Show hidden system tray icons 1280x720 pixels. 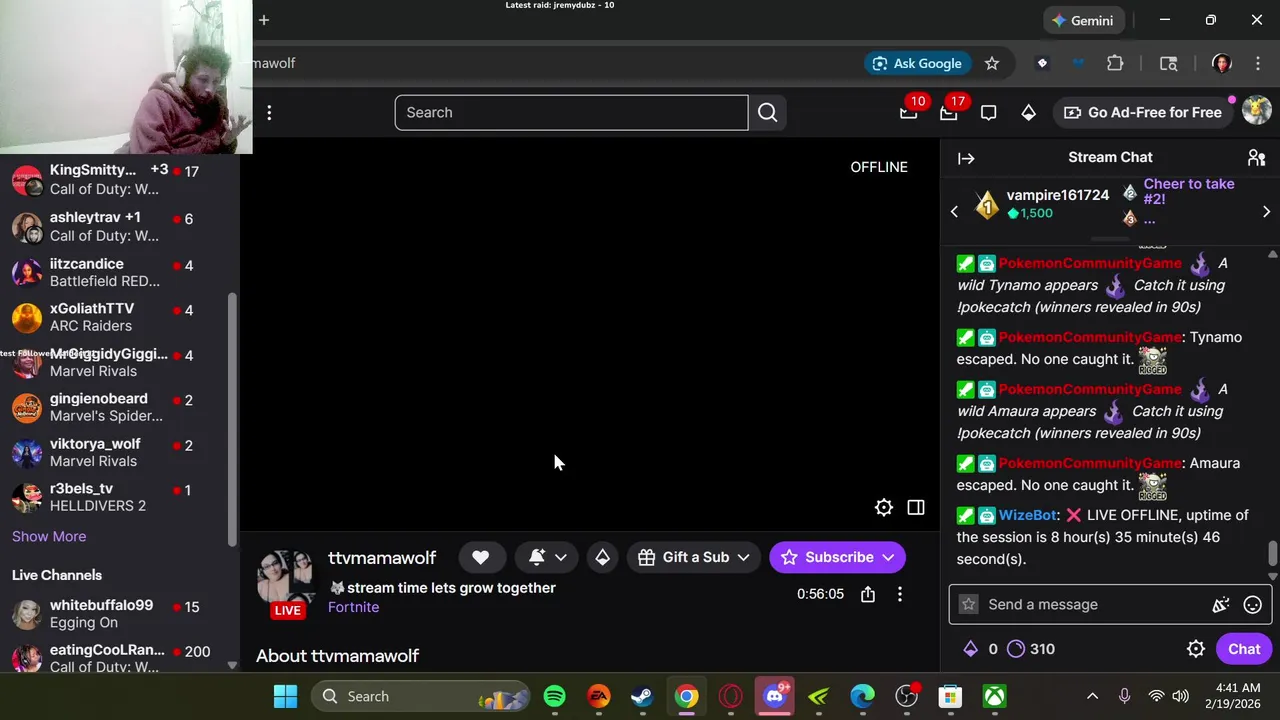coord(1092,696)
